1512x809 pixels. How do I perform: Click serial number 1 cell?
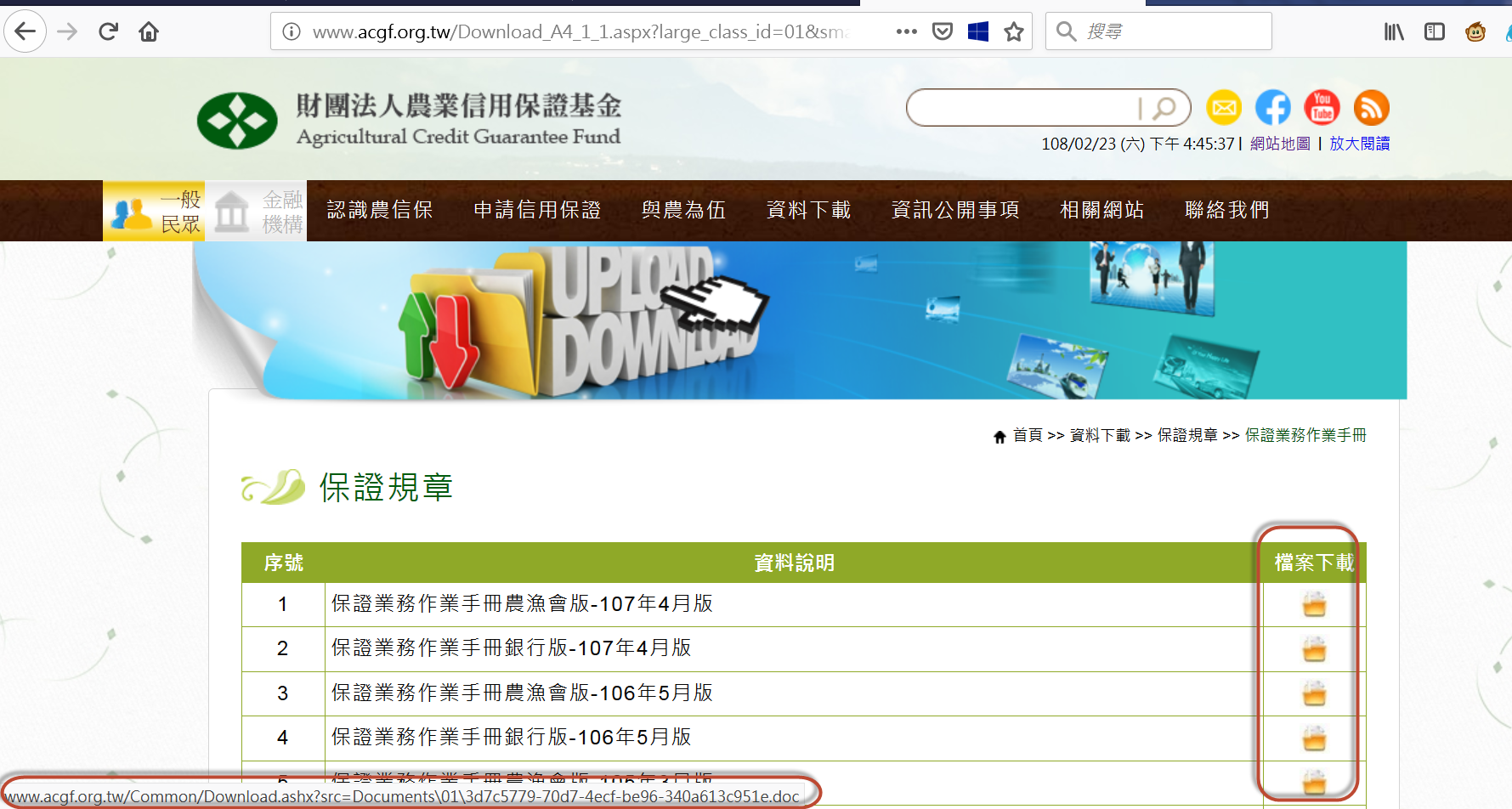point(282,604)
